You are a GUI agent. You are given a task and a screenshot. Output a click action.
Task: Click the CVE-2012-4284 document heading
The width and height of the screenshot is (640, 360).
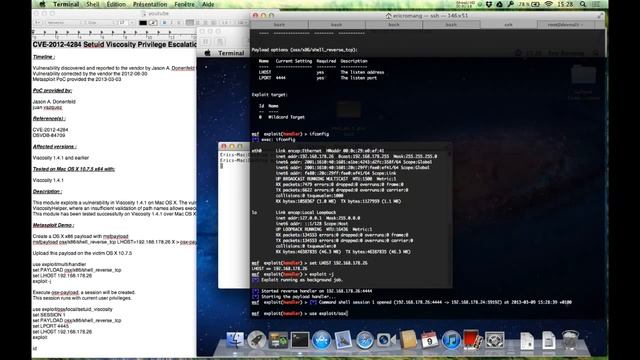click(114, 44)
